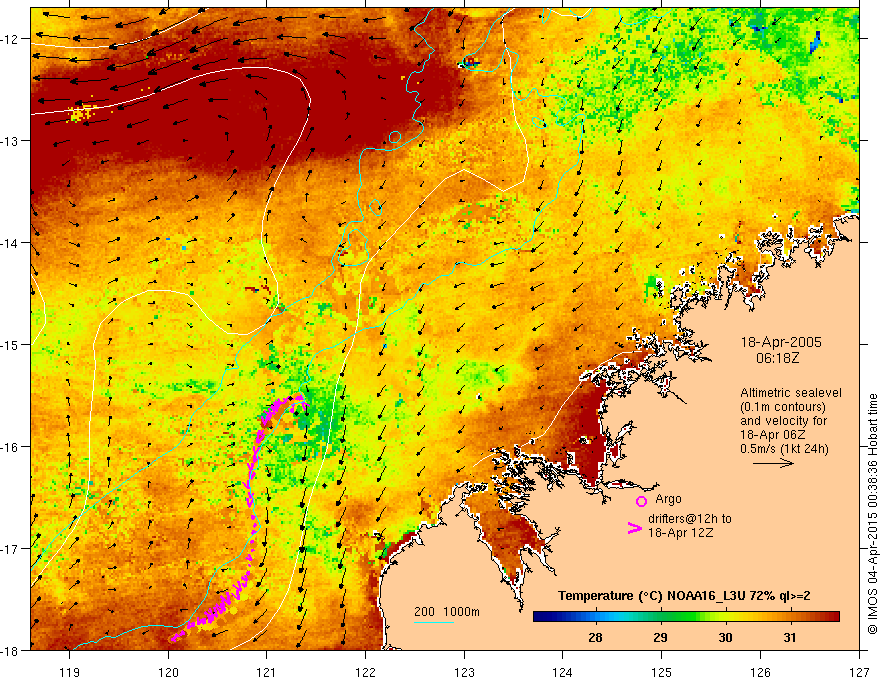This screenshot has height=680, width=880.
Task: Click the colour bar tick label 30
Action: pyautogui.click(x=725, y=637)
